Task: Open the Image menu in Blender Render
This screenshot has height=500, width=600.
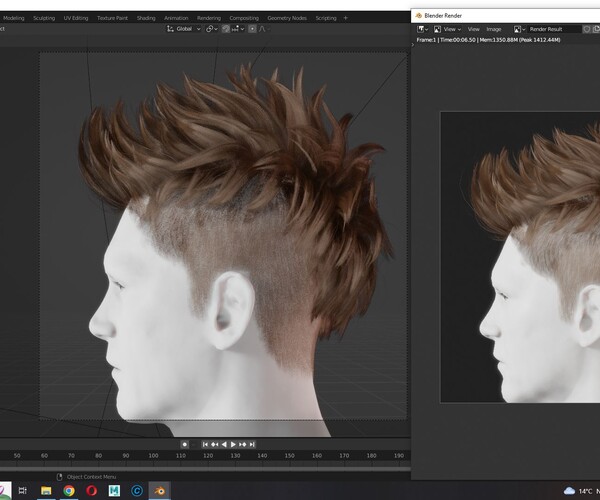Action: (x=494, y=29)
